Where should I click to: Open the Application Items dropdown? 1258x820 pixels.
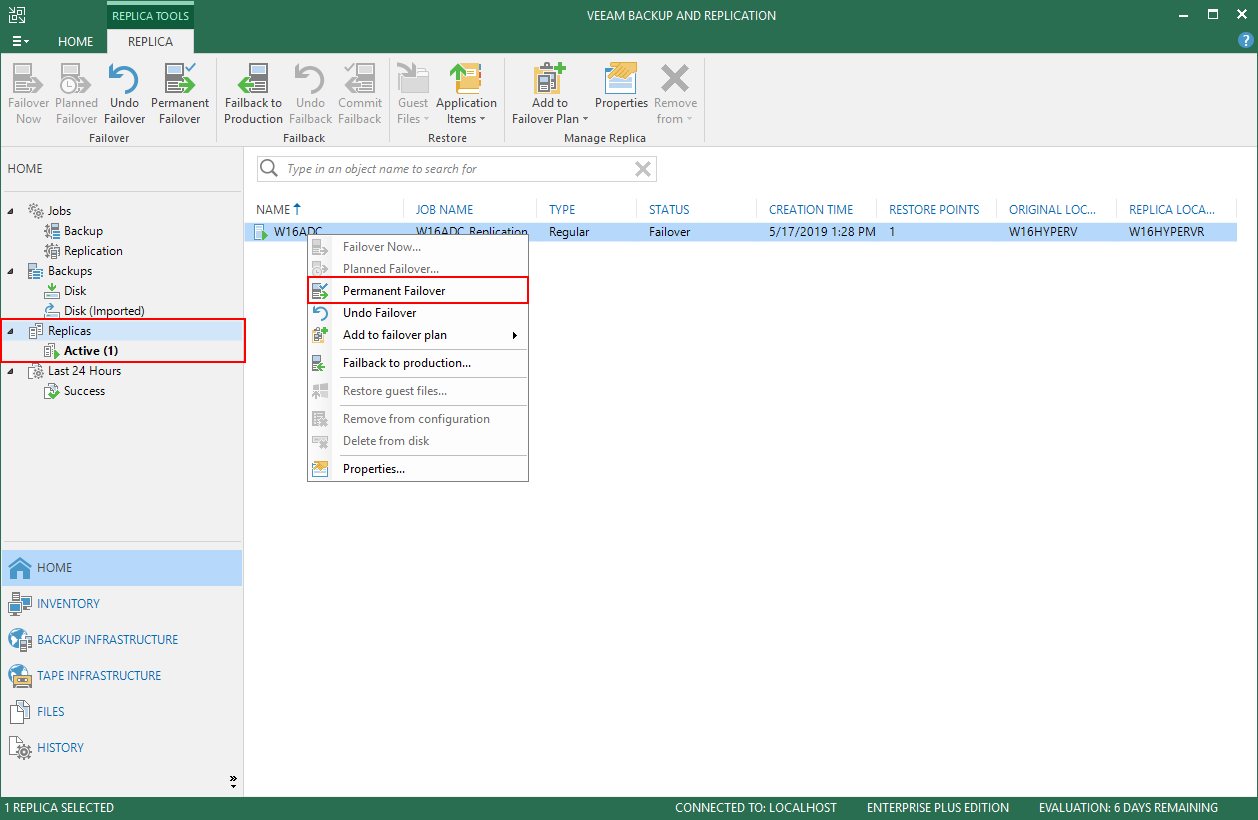466,93
